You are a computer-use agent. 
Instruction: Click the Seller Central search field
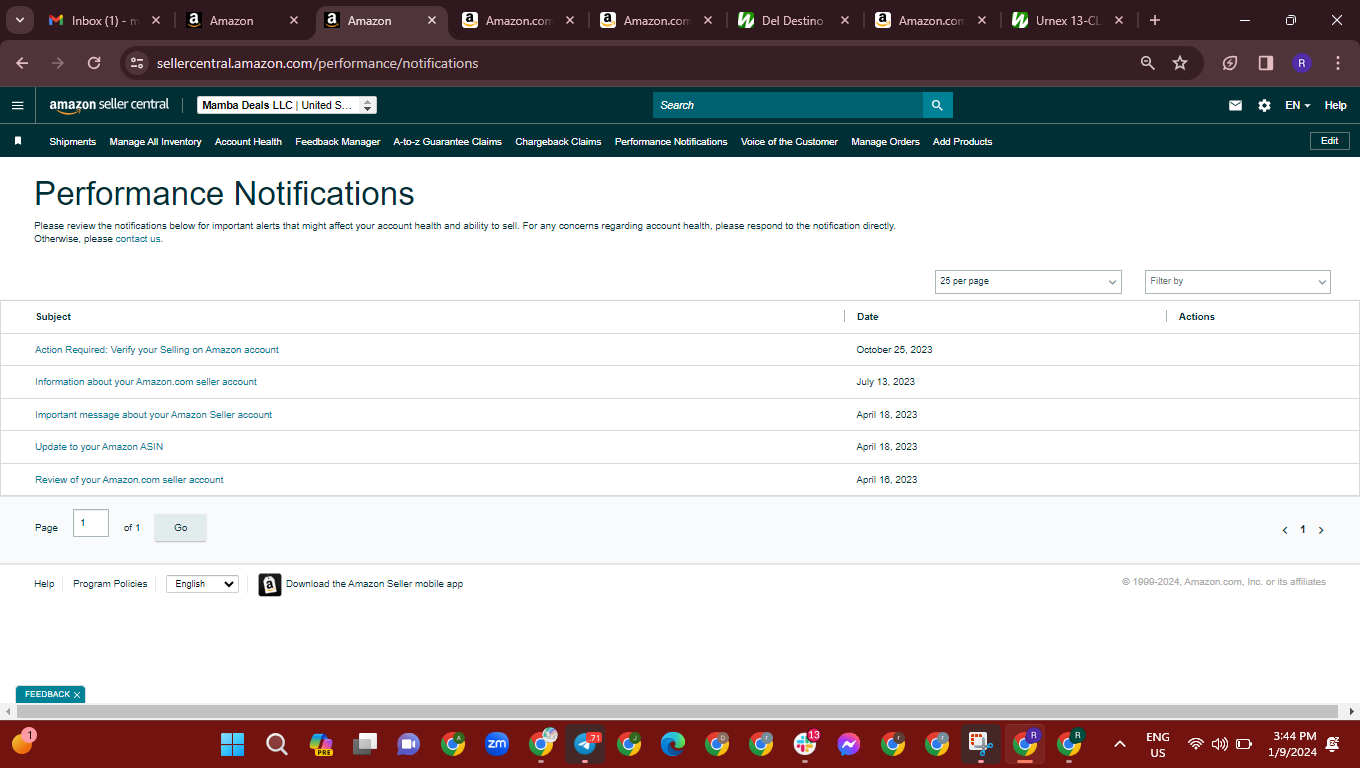(788, 105)
